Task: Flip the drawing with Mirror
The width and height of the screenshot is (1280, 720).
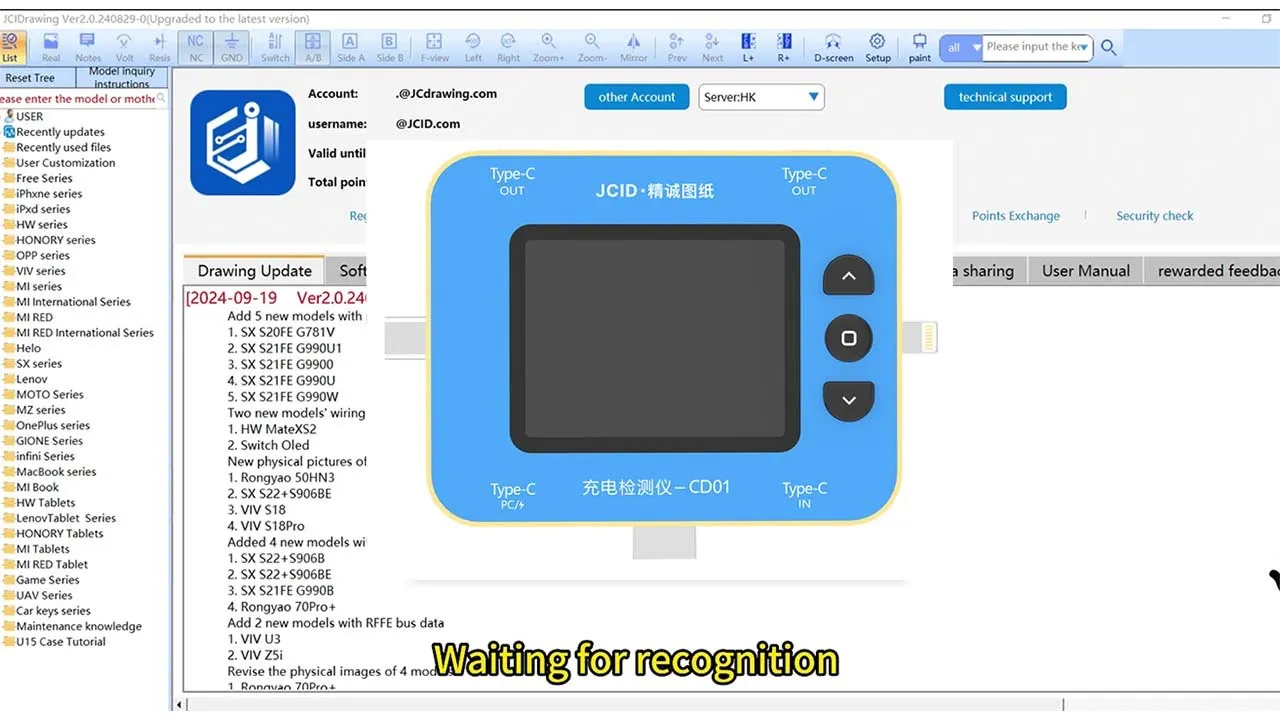Action: click(x=633, y=47)
